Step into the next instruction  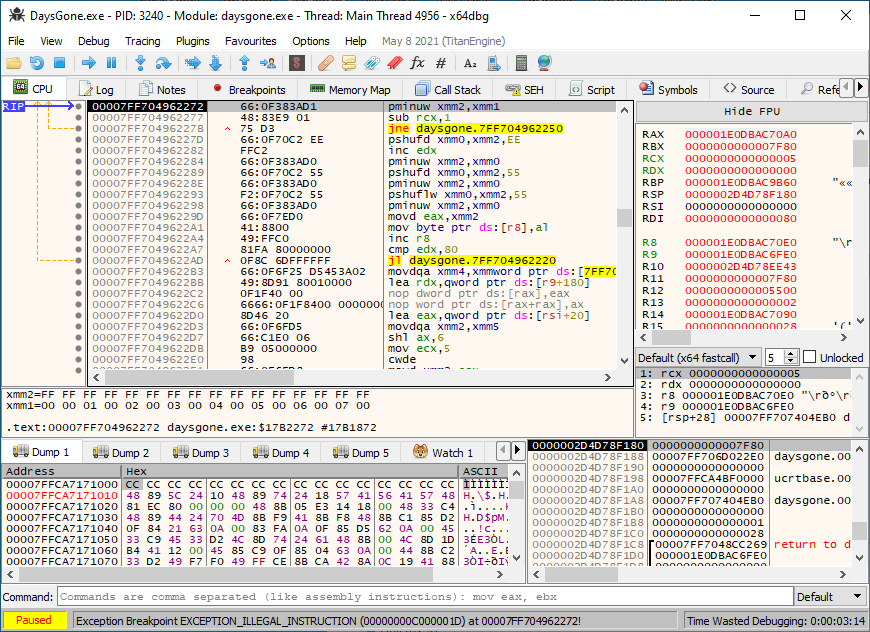[140, 62]
